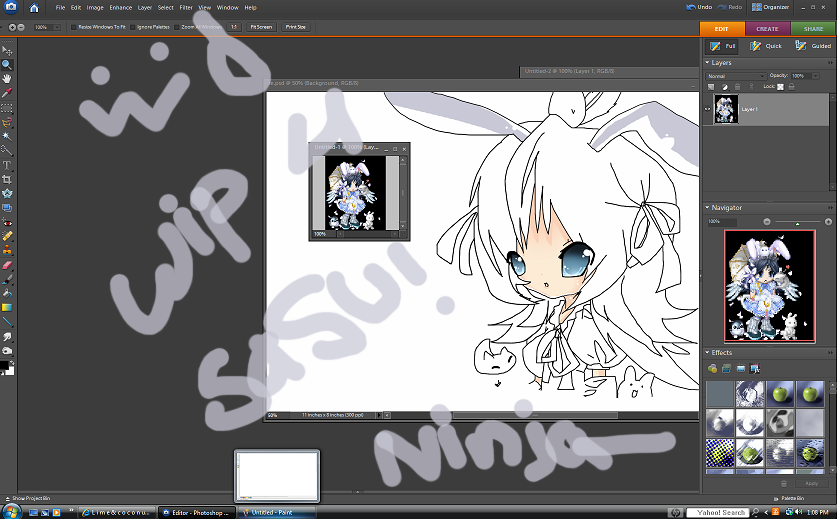The height and width of the screenshot is (519, 839).
Task: Collapse the Navigator panel triangle
Action: click(x=707, y=208)
